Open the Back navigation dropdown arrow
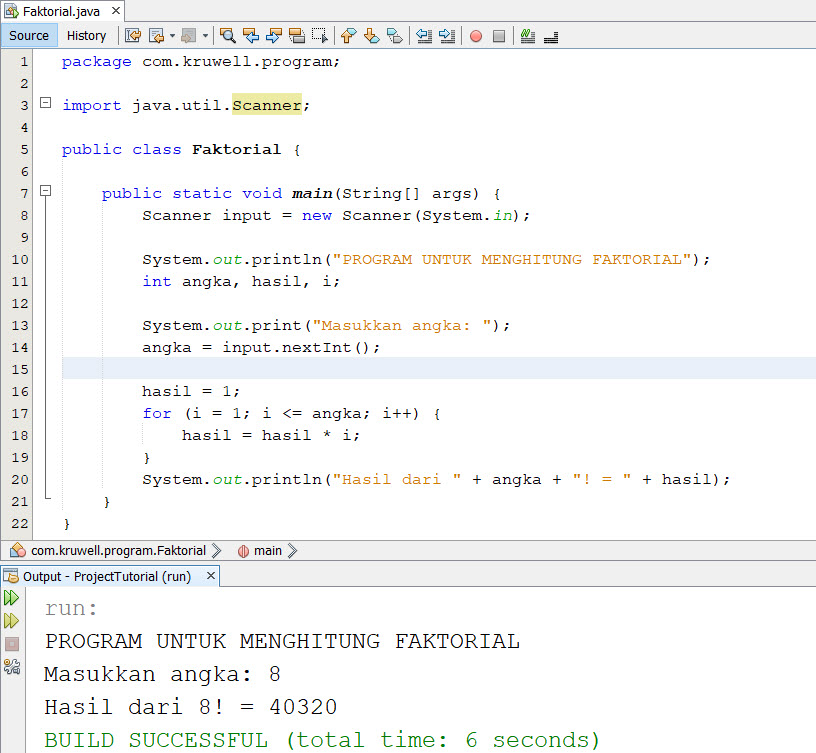 click(172, 36)
